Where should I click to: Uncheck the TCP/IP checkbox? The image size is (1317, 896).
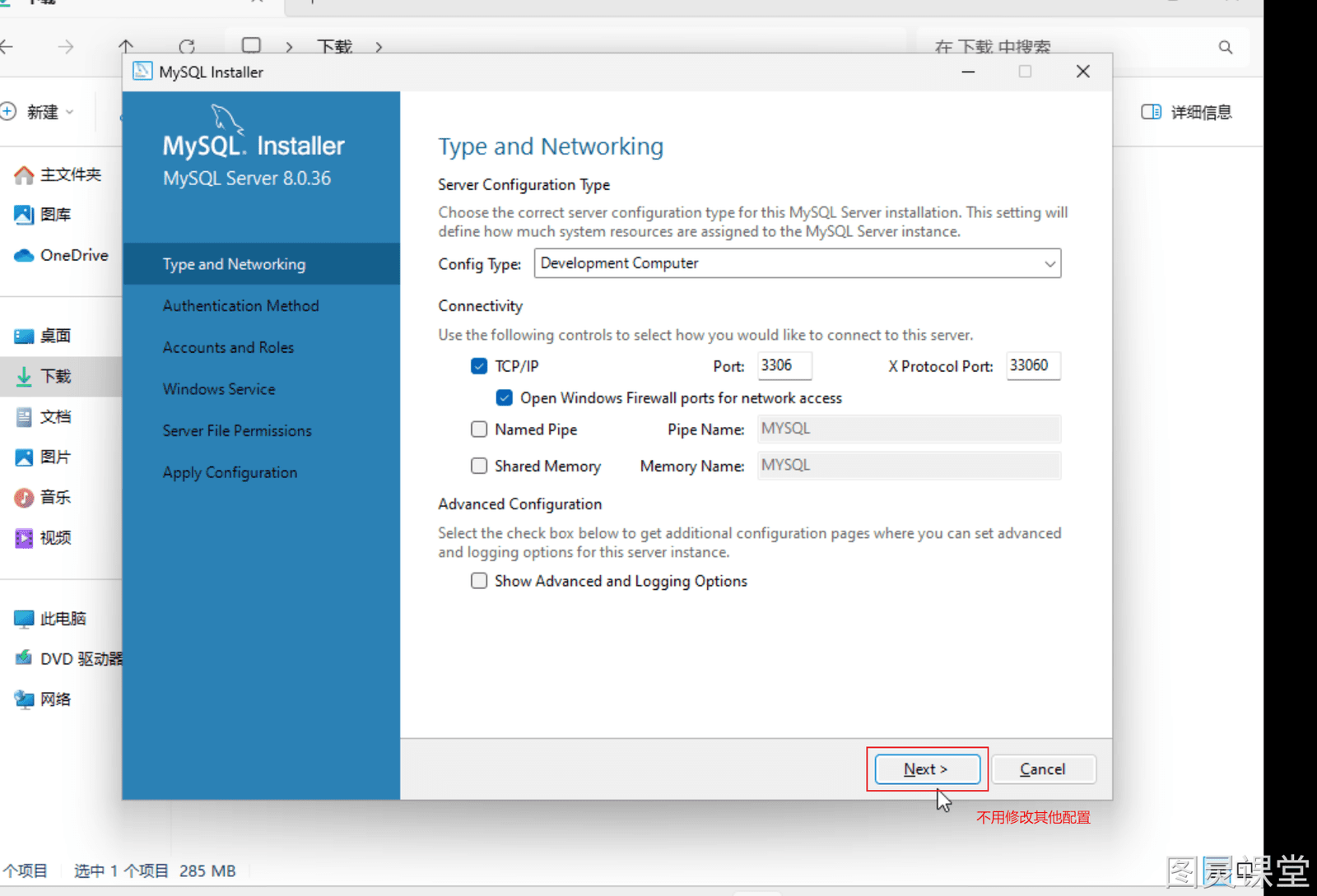click(x=479, y=366)
